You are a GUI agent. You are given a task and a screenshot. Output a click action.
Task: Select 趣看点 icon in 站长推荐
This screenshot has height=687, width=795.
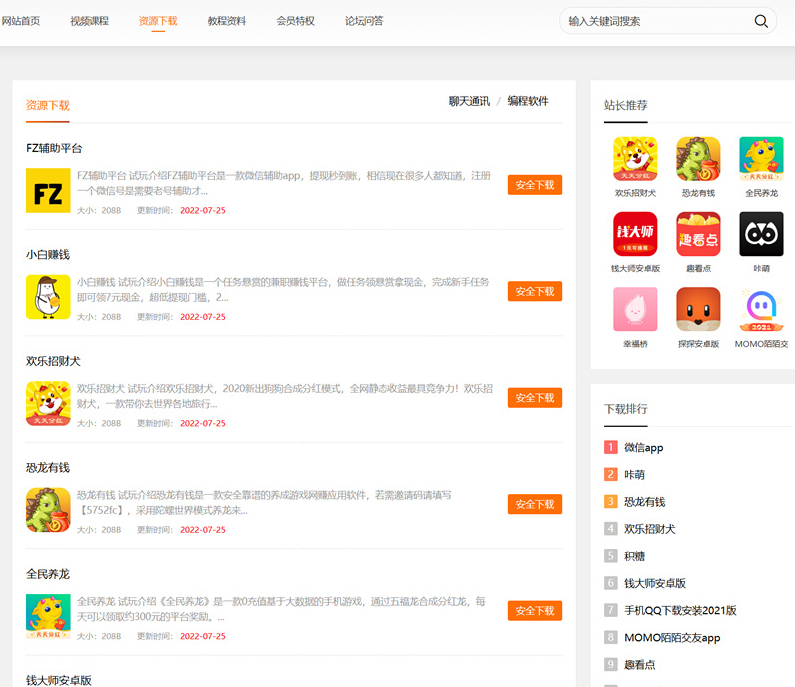click(698, 234)
